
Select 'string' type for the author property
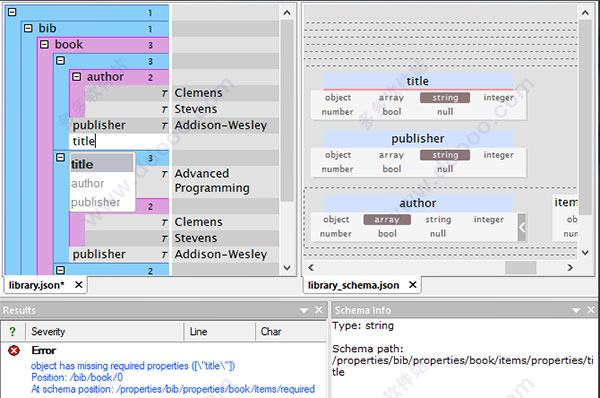(438, 220)
